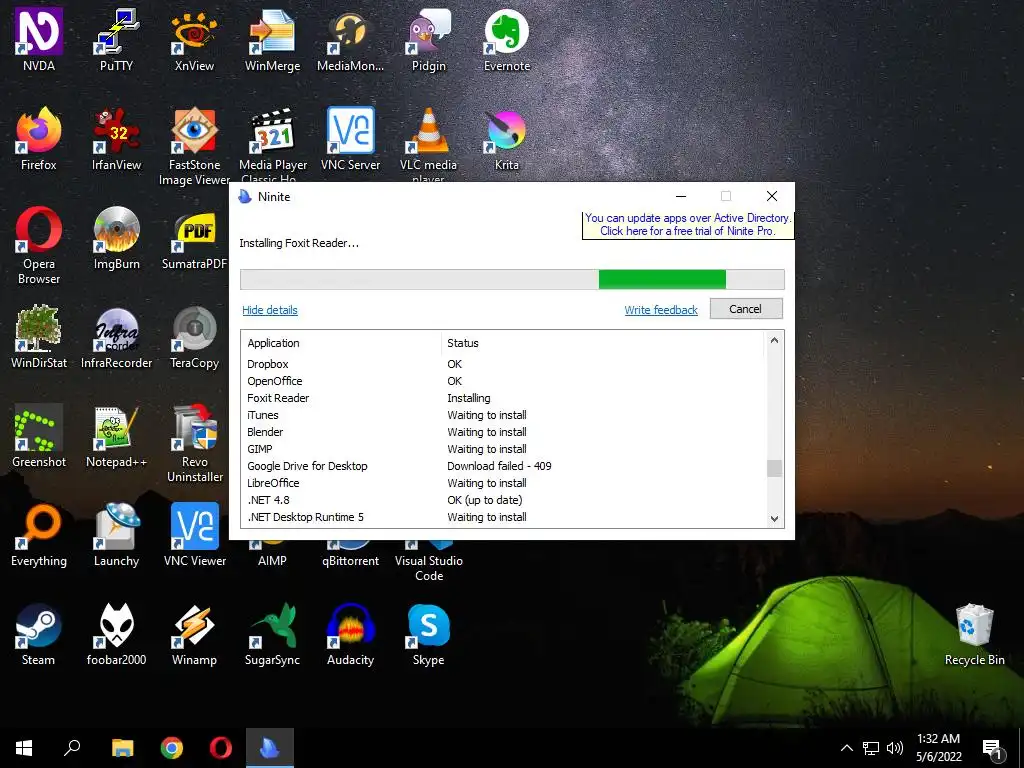Image resolution: width=1024 pixels, height=768 pixels.
Task: Click the Application column header
Action: tap(342, 343)
